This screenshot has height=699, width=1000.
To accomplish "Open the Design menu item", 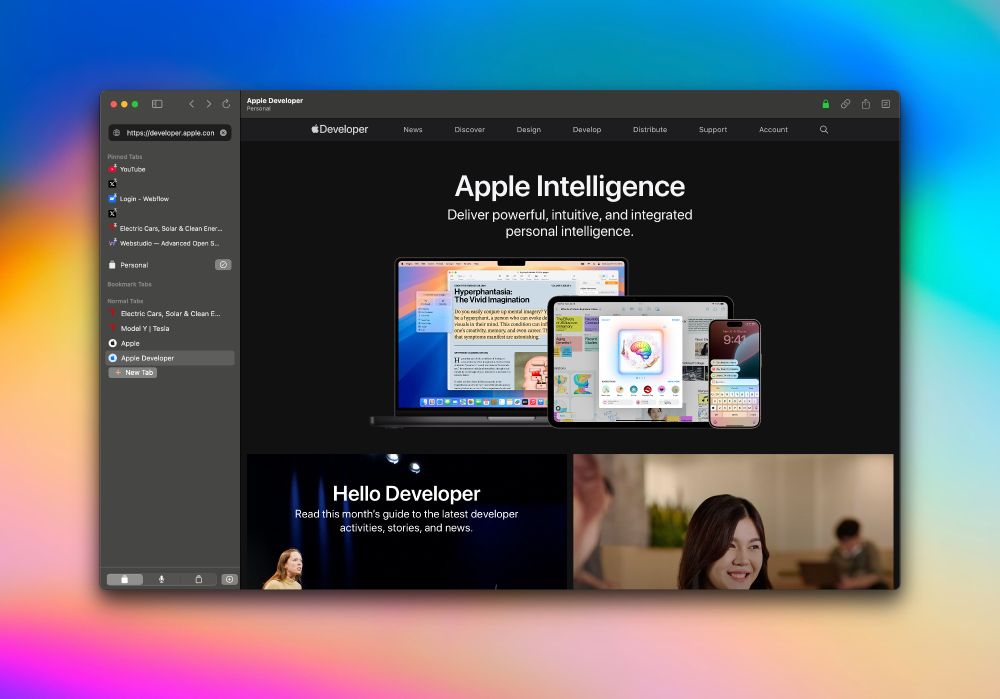I will pyautogui.click(x=529, y=129).
